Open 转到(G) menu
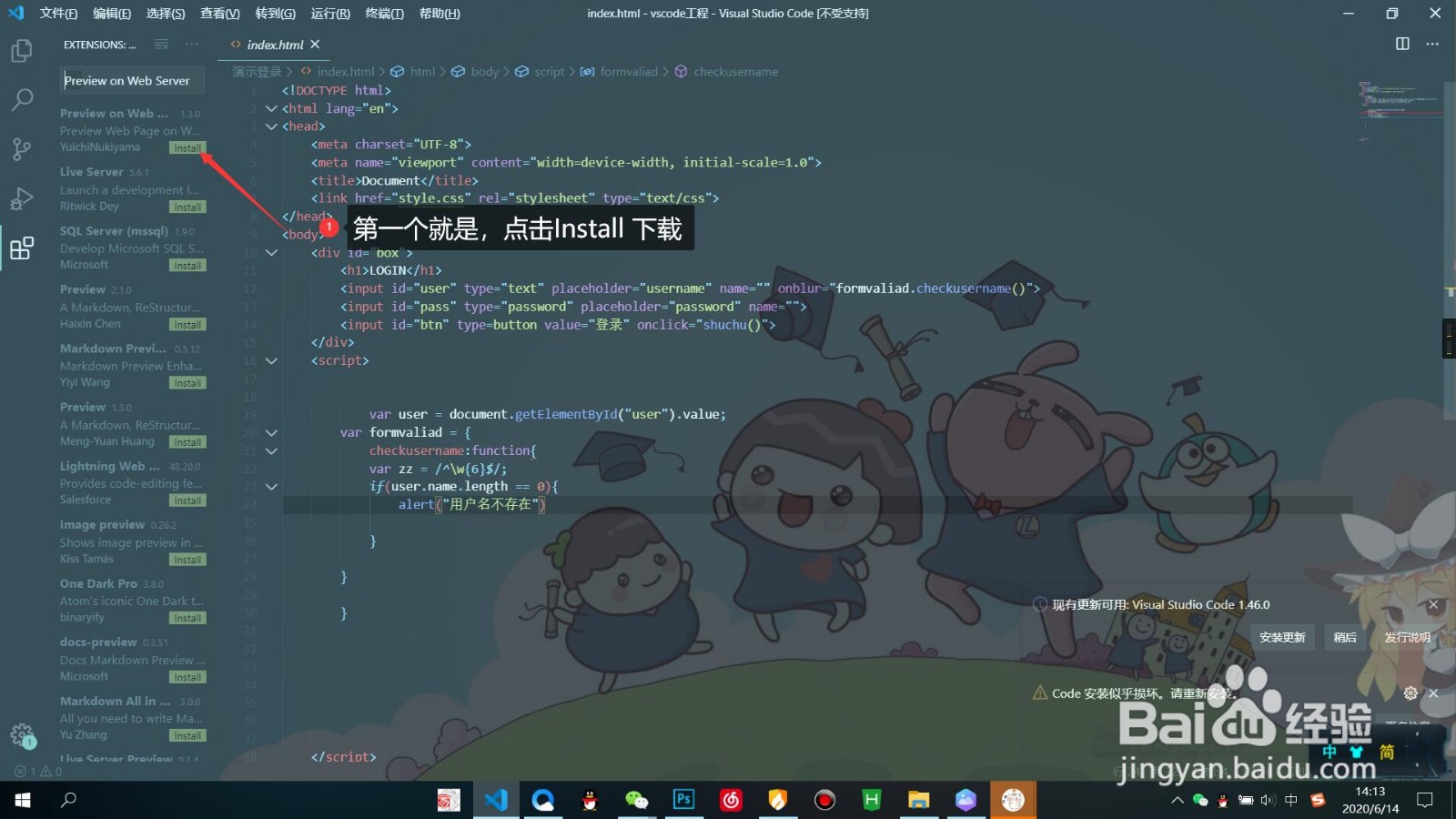The width and height of the screenshot is (1456, 819). click(275, 14)
